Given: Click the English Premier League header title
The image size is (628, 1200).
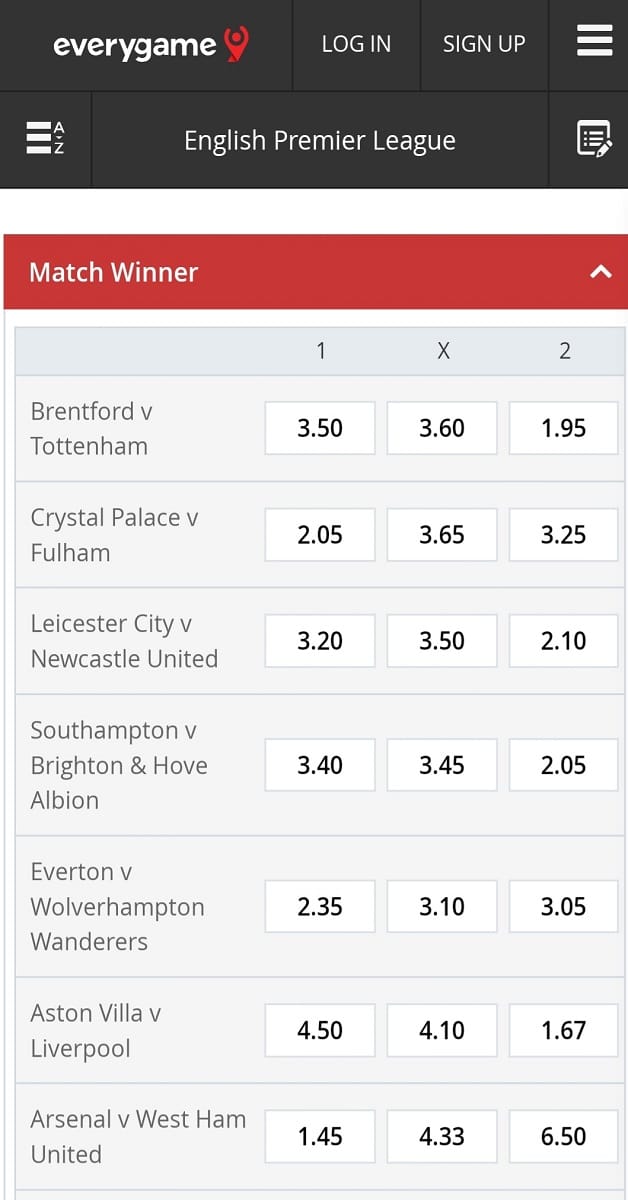Looking at the screenshot, I should pyautogui.click(x=320, y=141).
